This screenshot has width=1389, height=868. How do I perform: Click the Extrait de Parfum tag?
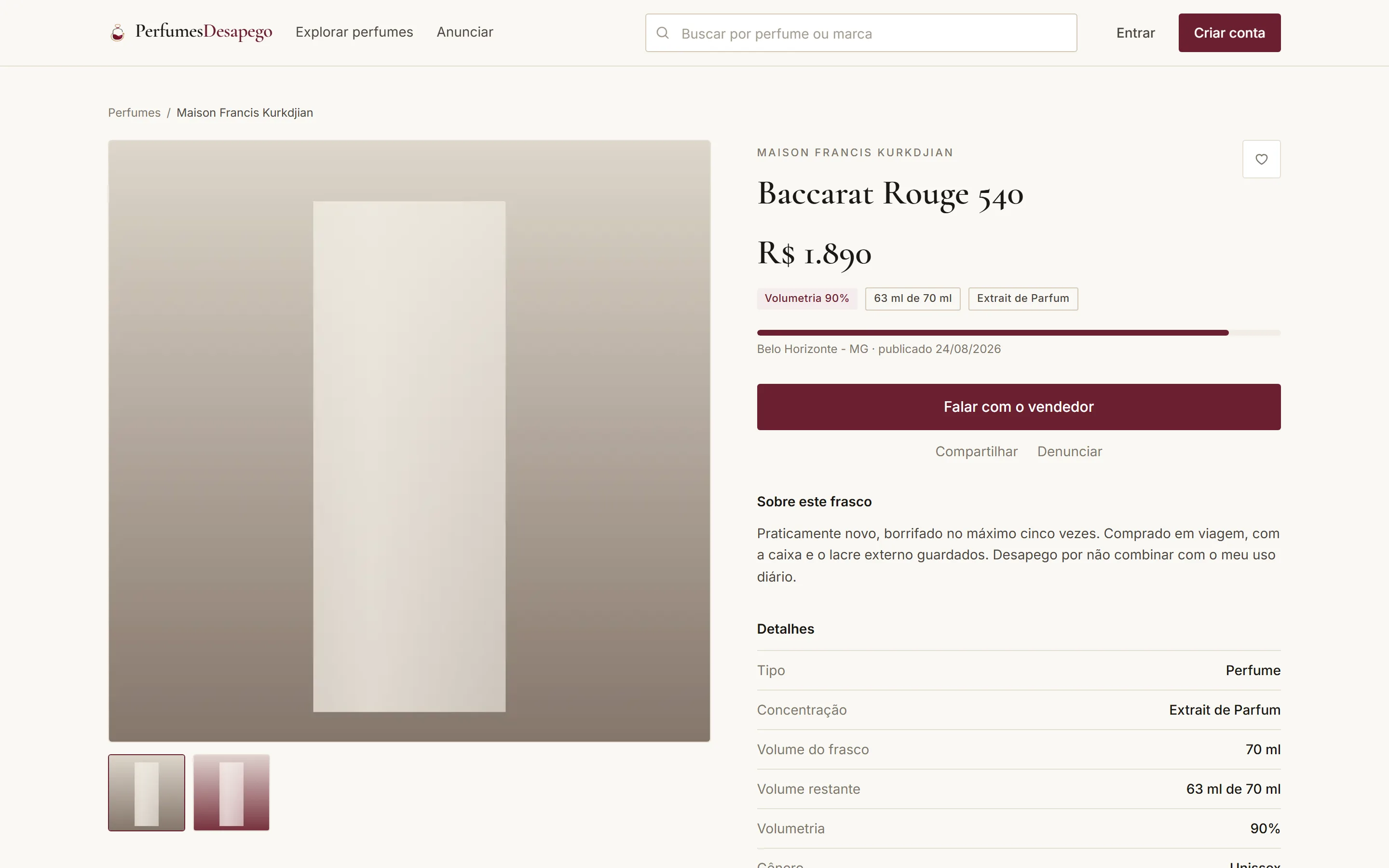1023,298
